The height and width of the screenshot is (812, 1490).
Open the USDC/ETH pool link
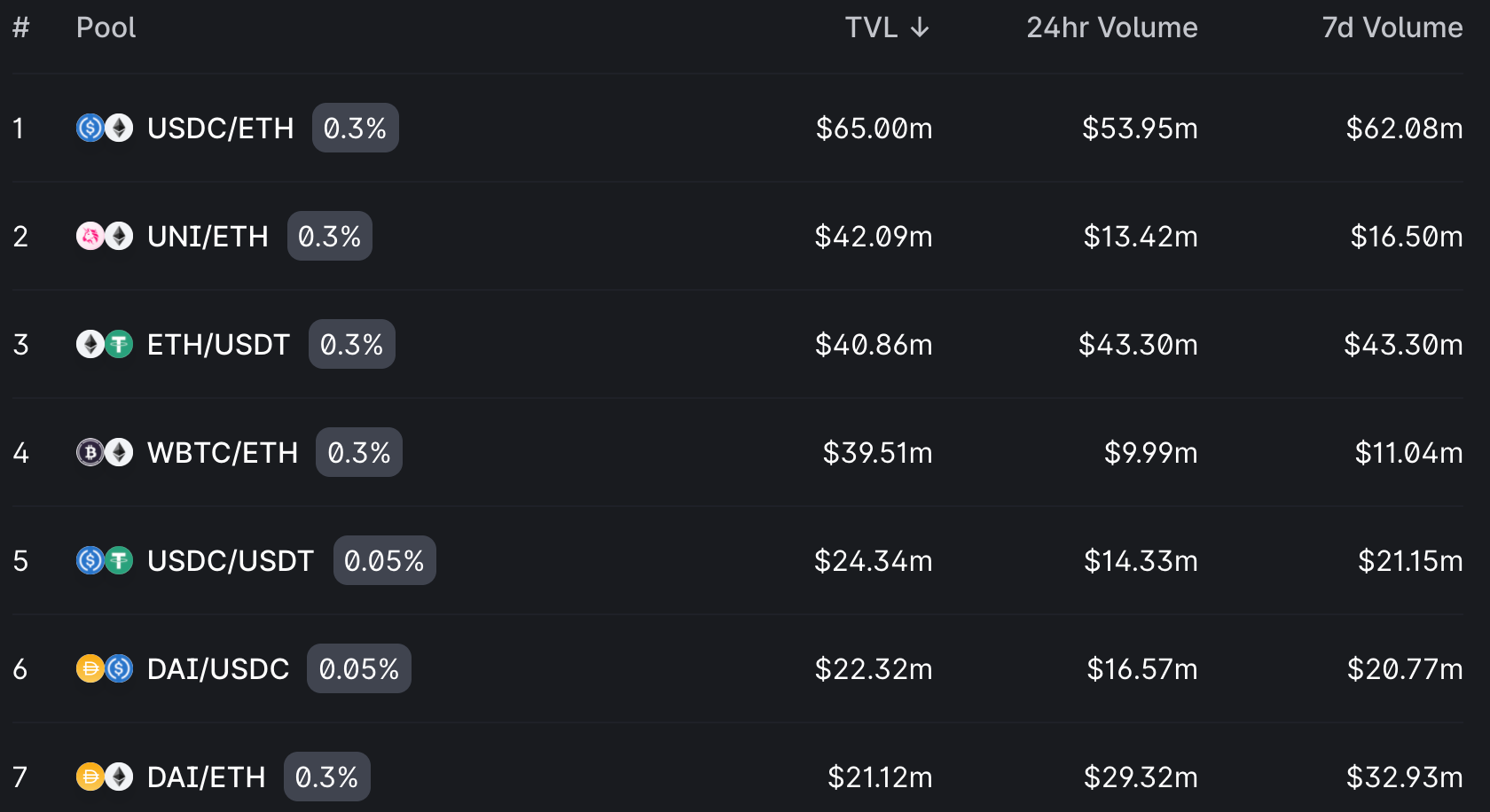220,129
